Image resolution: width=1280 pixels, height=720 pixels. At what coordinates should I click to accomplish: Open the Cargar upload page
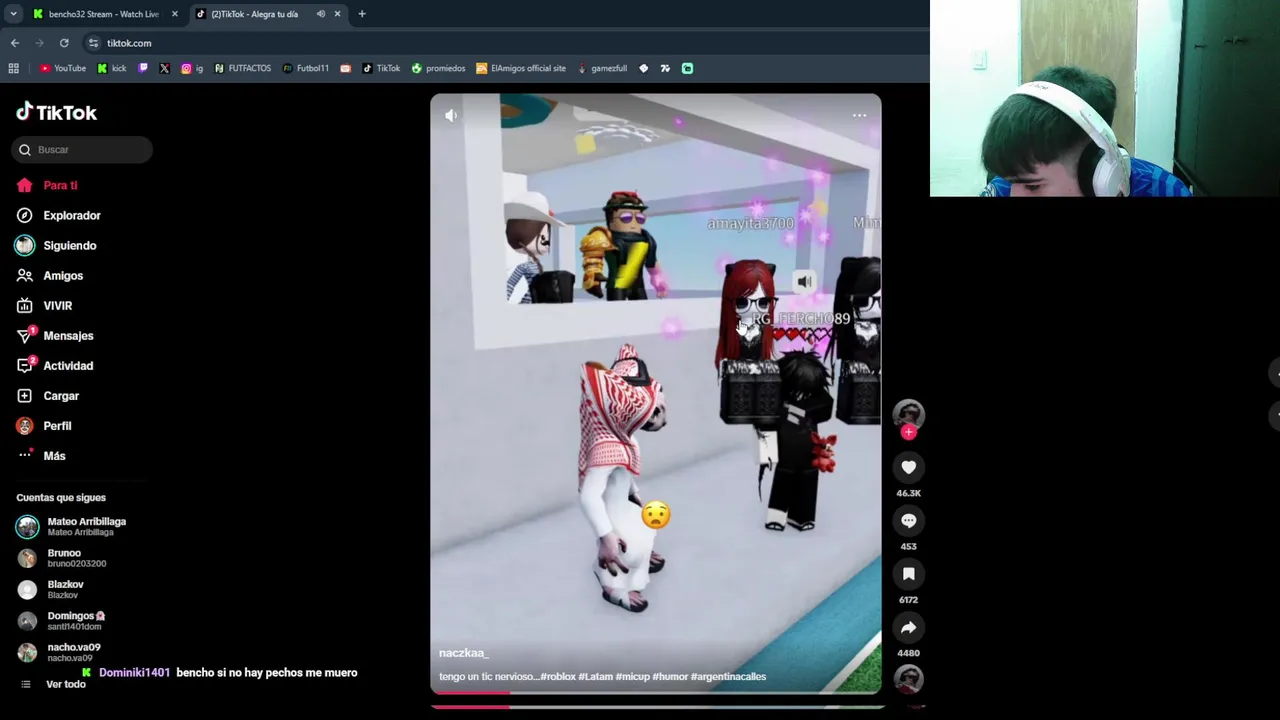click(47, 395)
